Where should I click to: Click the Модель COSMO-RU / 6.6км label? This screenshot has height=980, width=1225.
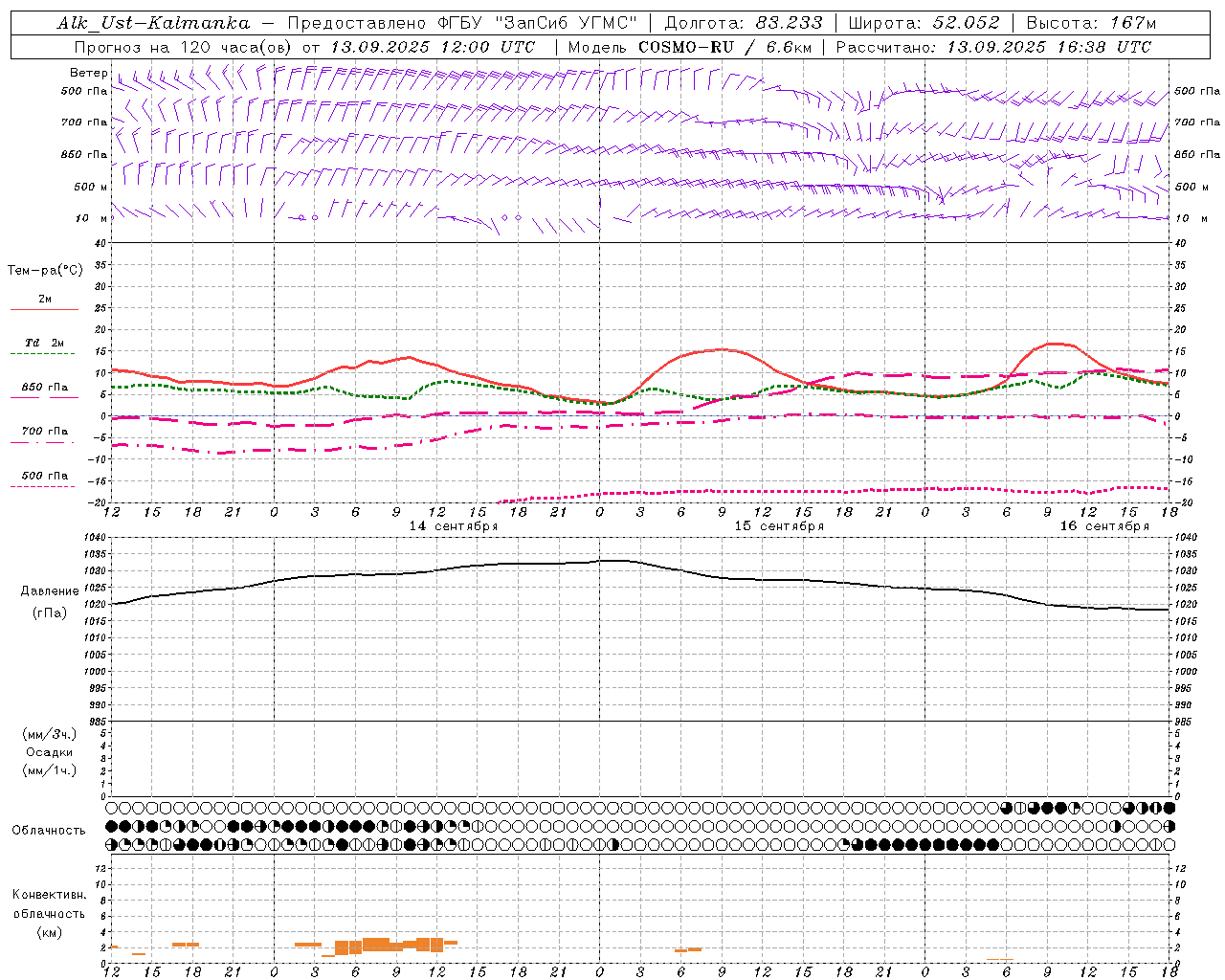(x=689, y=47)
